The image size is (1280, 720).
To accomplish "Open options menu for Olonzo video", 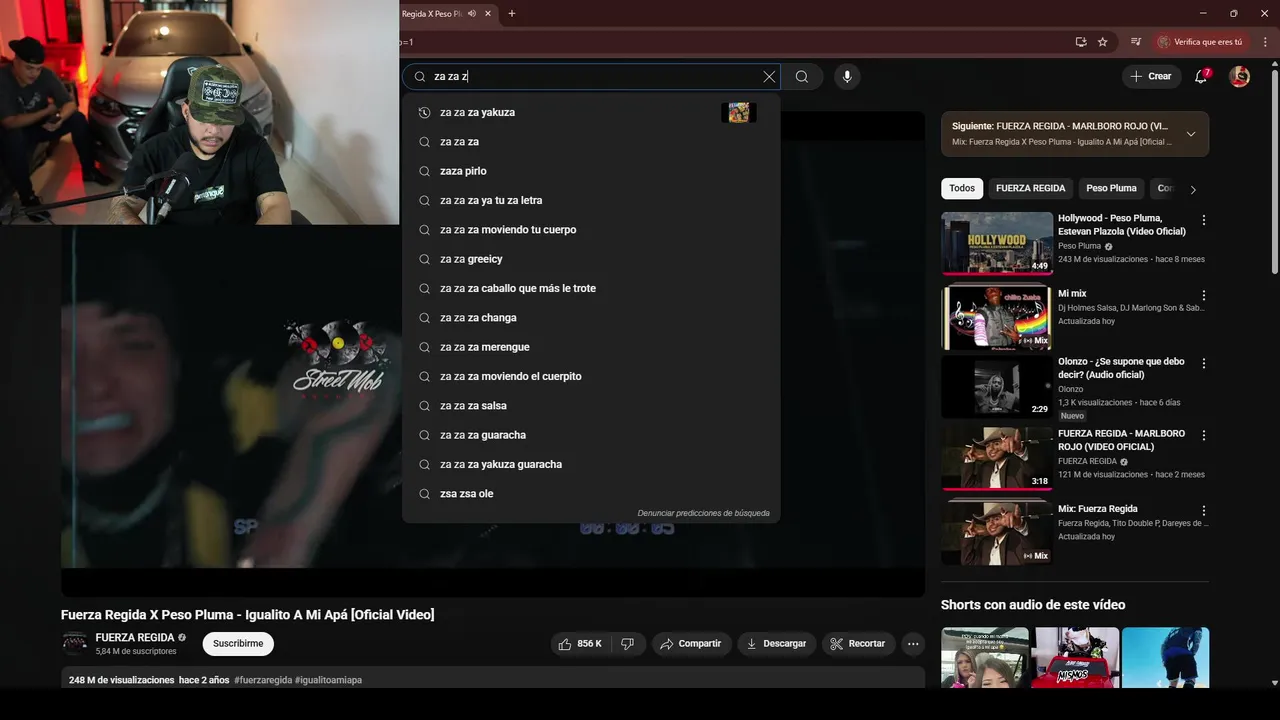I will pyautogui.click(x=1204, y=364).
